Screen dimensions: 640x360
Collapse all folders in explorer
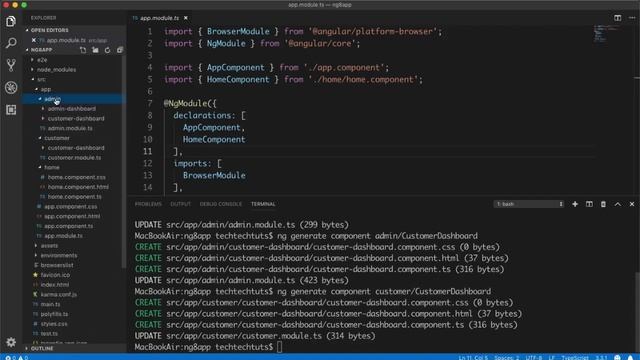(120, 50)
